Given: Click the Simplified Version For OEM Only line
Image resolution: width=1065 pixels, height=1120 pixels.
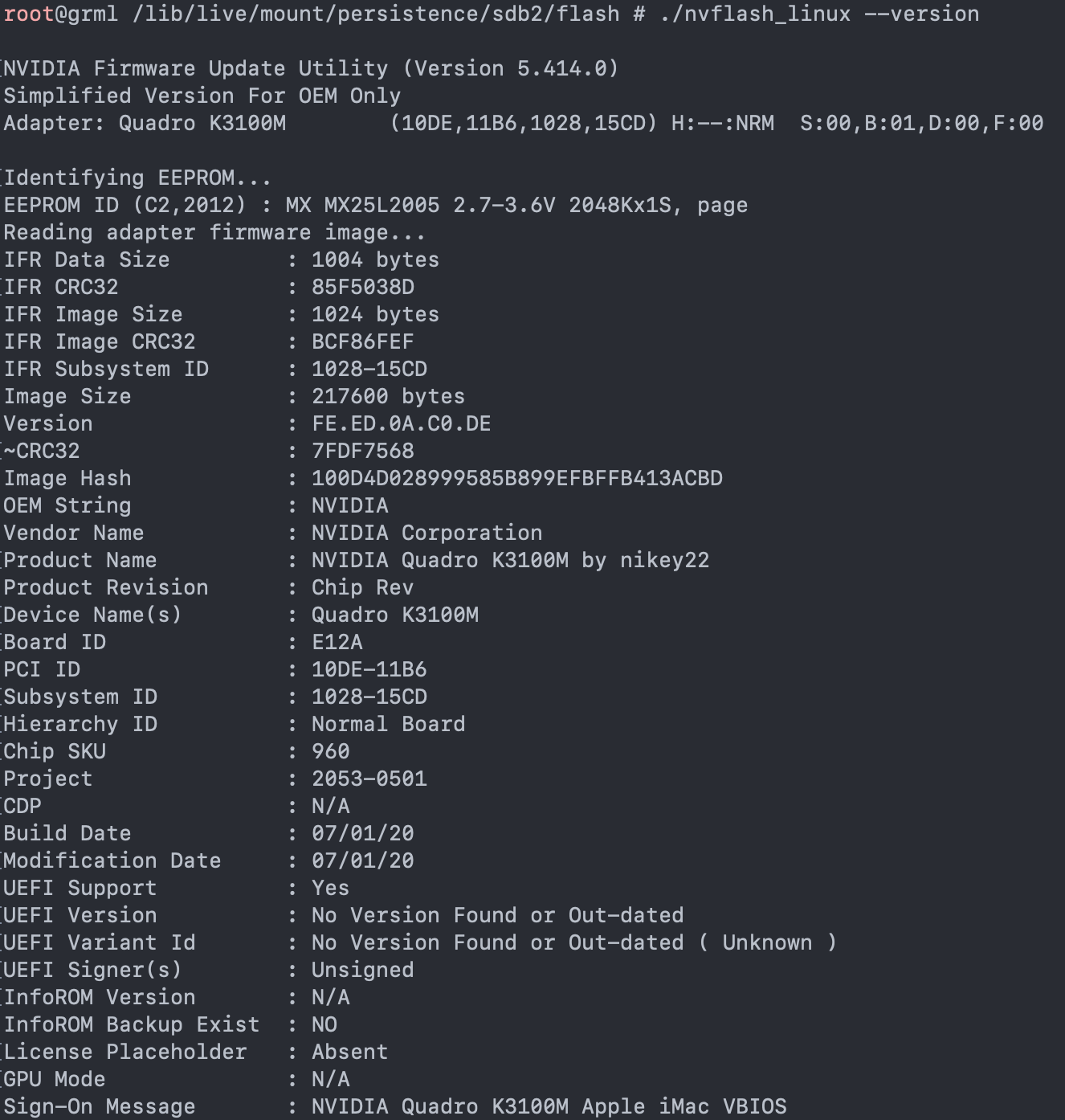Looking at the screenshot, I should [x=202, y=96].
